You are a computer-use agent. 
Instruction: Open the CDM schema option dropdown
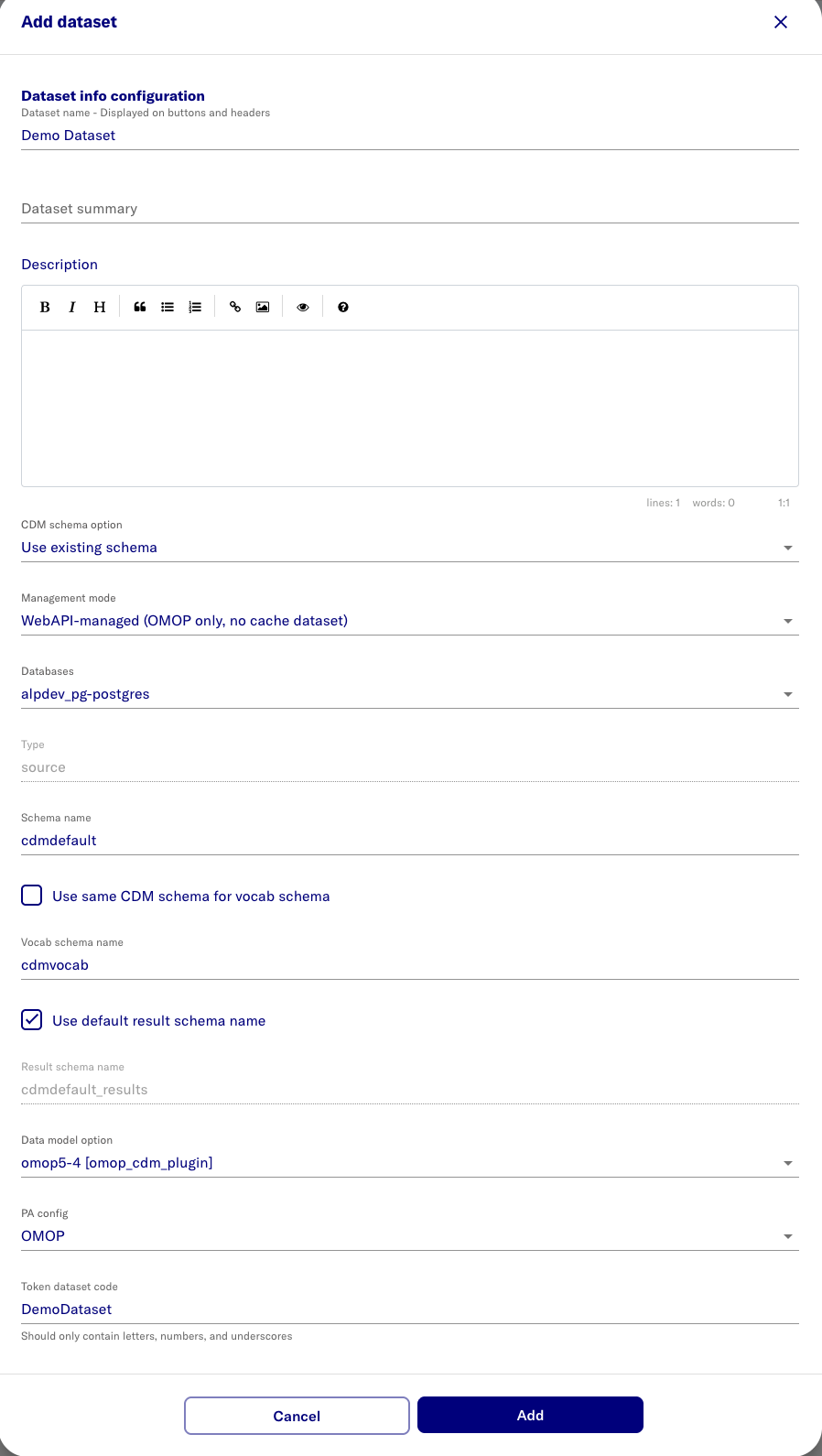click(x=410, y=548)
